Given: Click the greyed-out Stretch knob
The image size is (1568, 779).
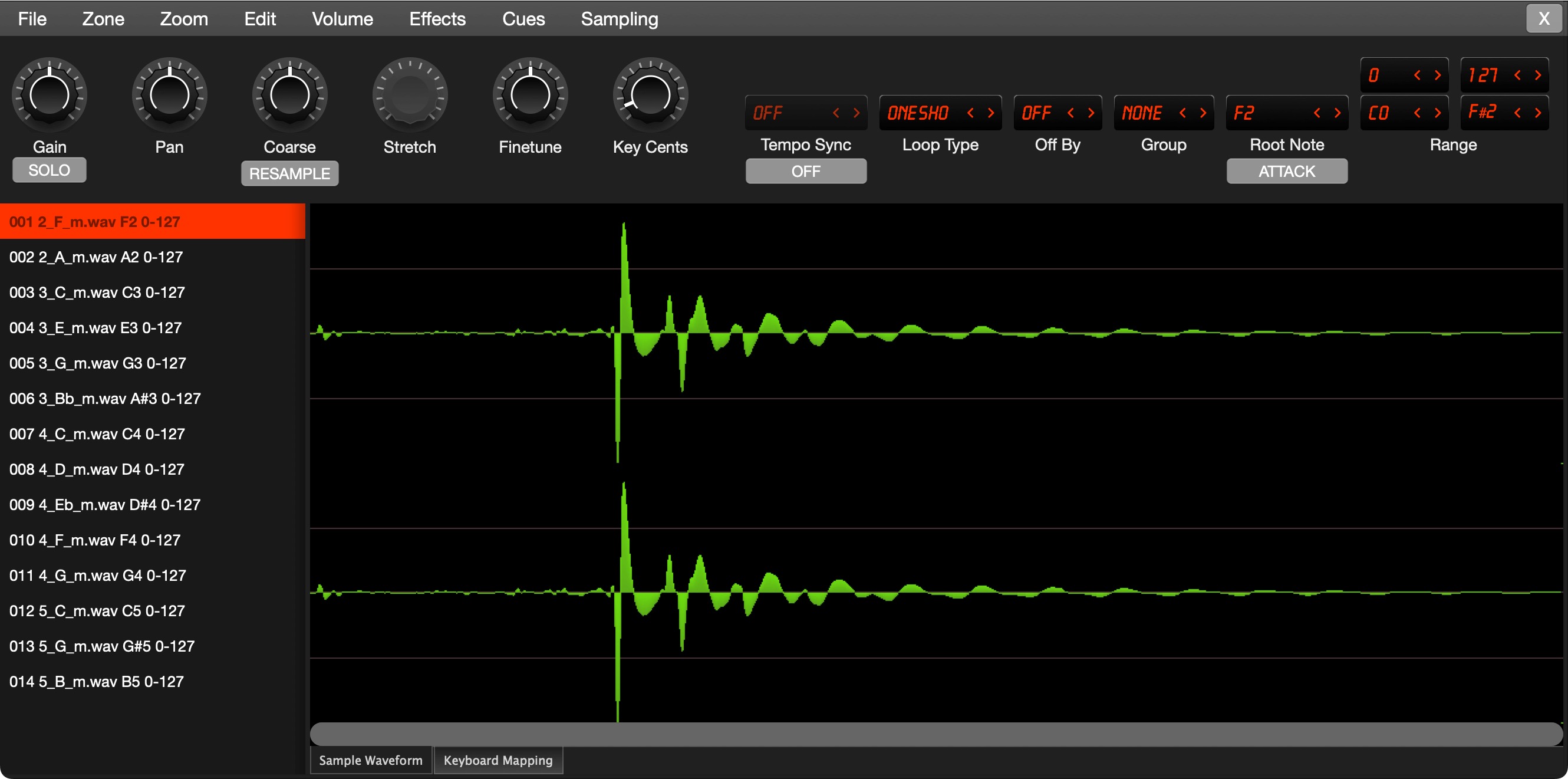Looking at the screenshot, I should [410, 94].
